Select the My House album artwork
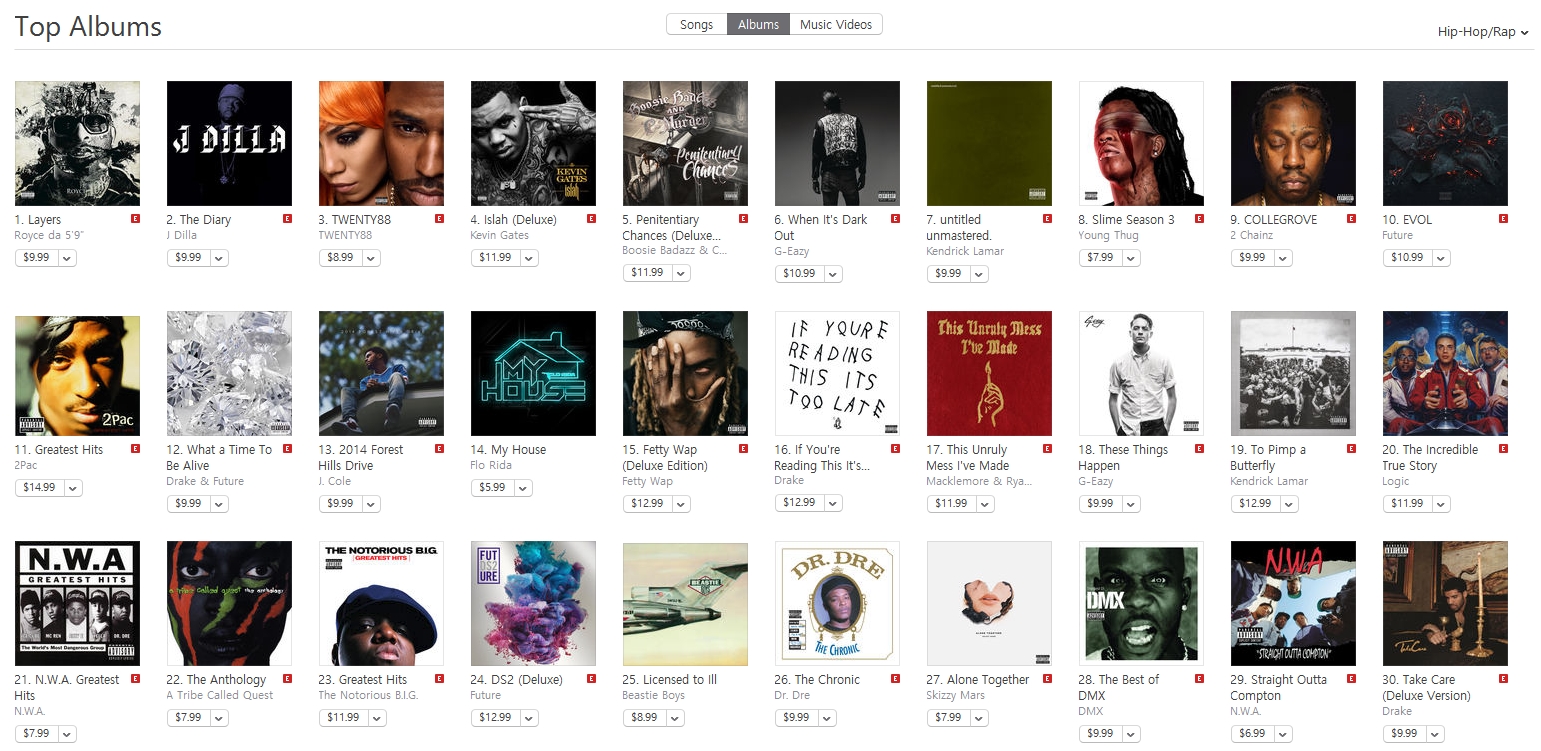1541x751 pixels. click(x=533, y=373)
